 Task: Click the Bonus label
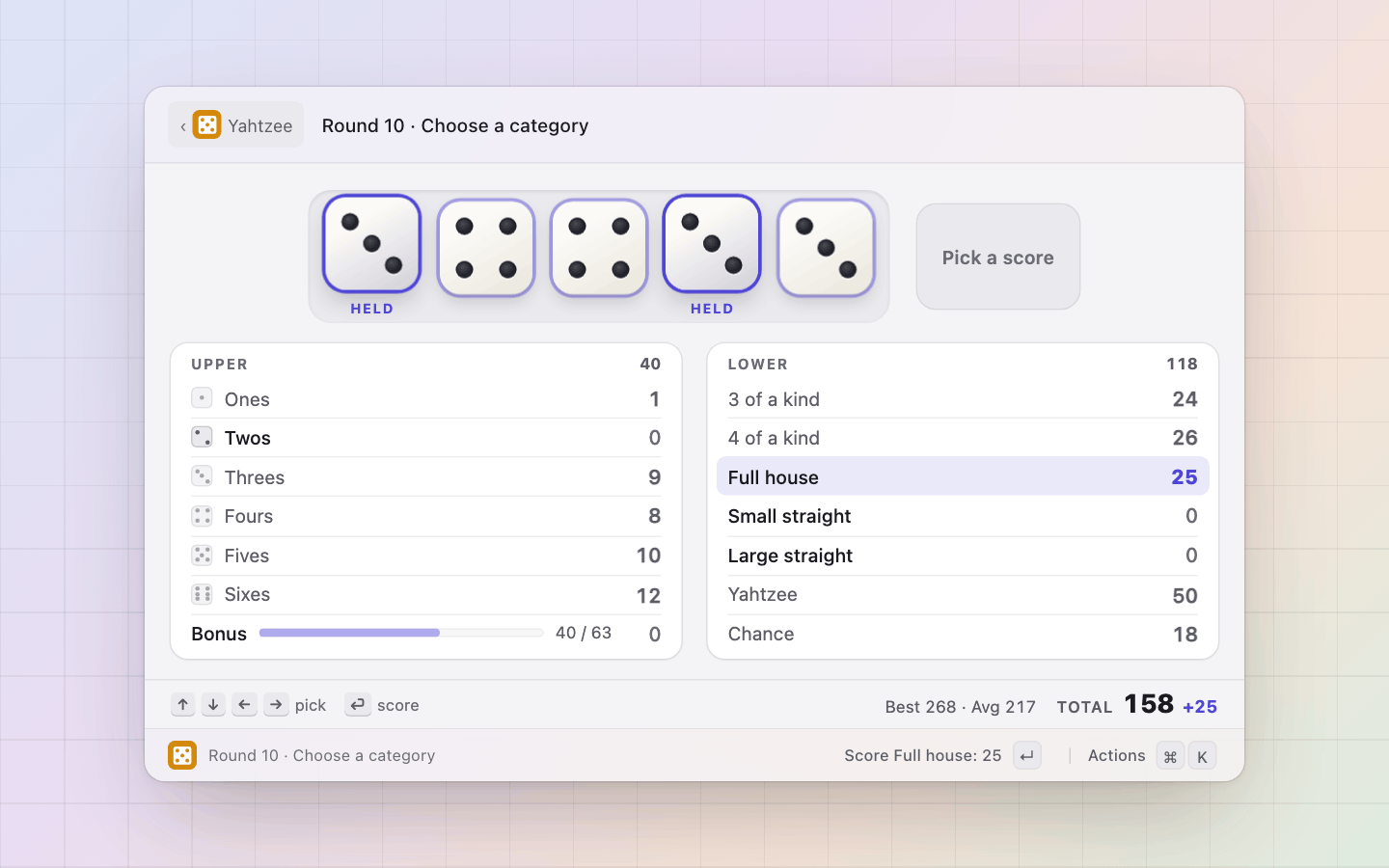coord(219,634)
